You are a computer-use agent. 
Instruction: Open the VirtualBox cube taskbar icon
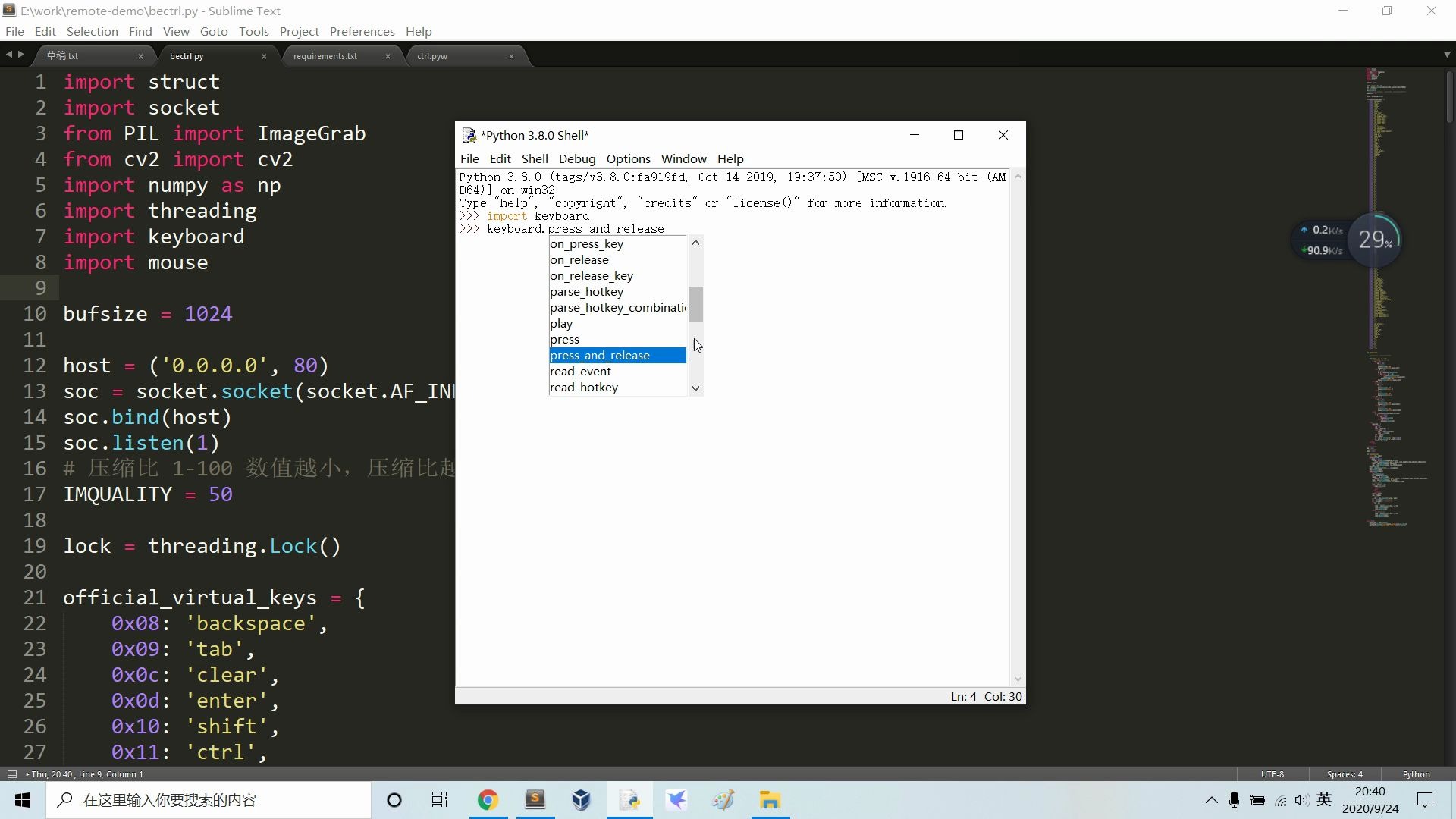click(x=582, y=800)
